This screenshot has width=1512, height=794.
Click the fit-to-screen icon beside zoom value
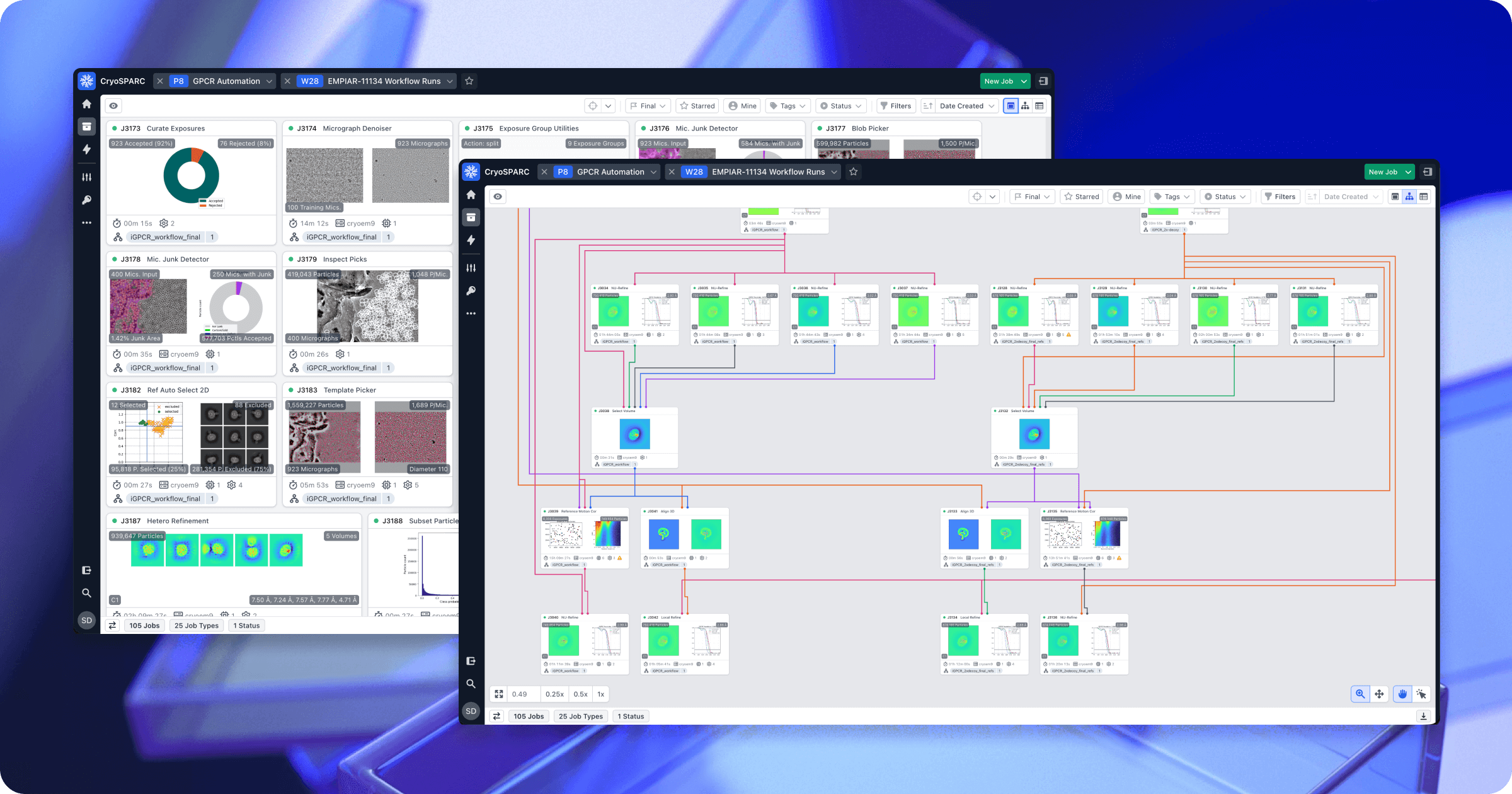[x=499, y=694]
